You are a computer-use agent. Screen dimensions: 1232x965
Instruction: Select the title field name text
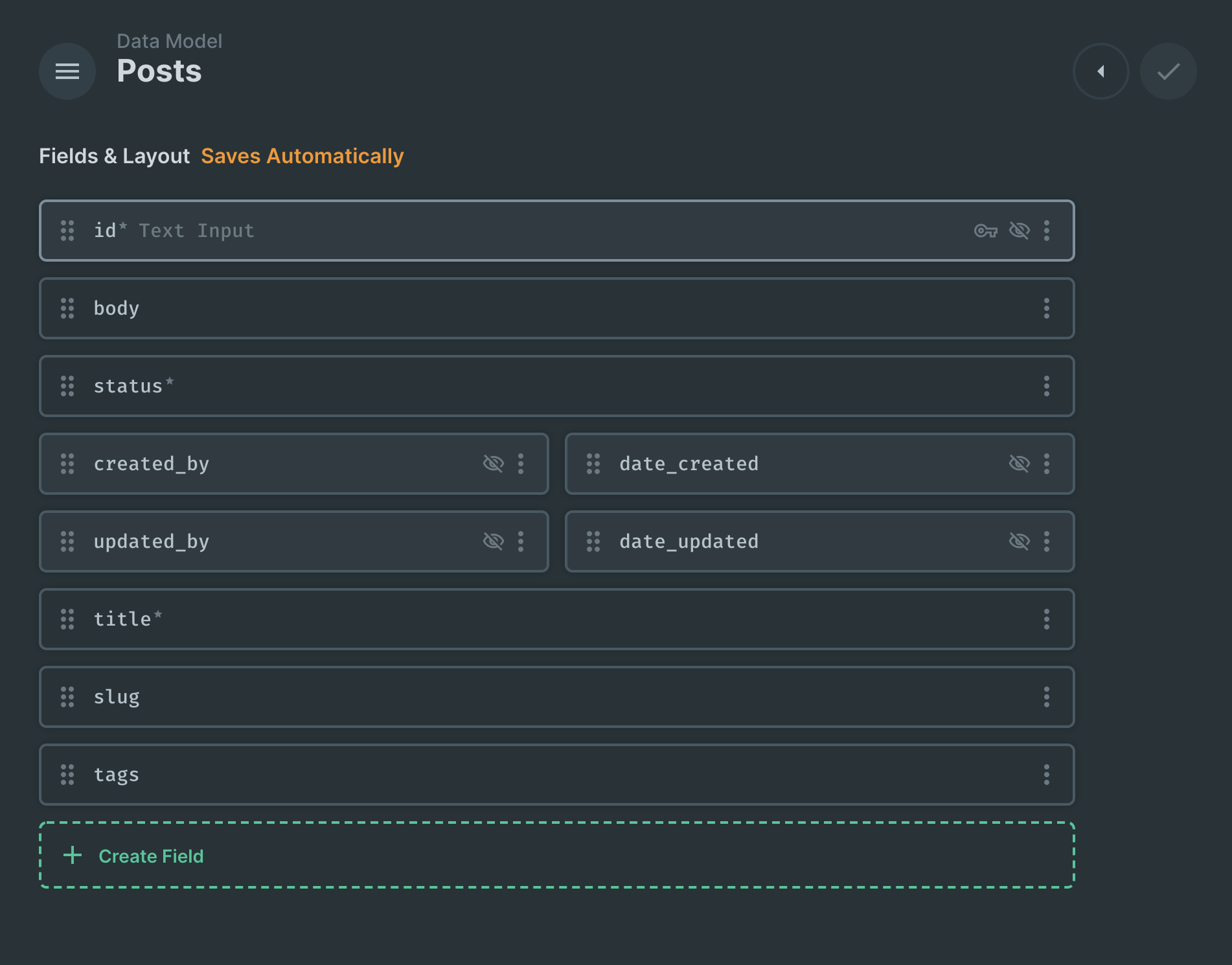(122, 620)
